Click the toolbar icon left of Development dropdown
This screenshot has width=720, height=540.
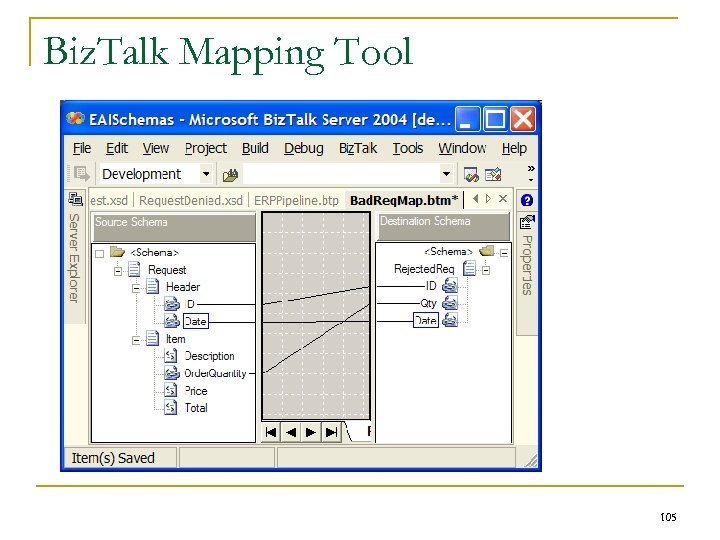coord(81,174)
